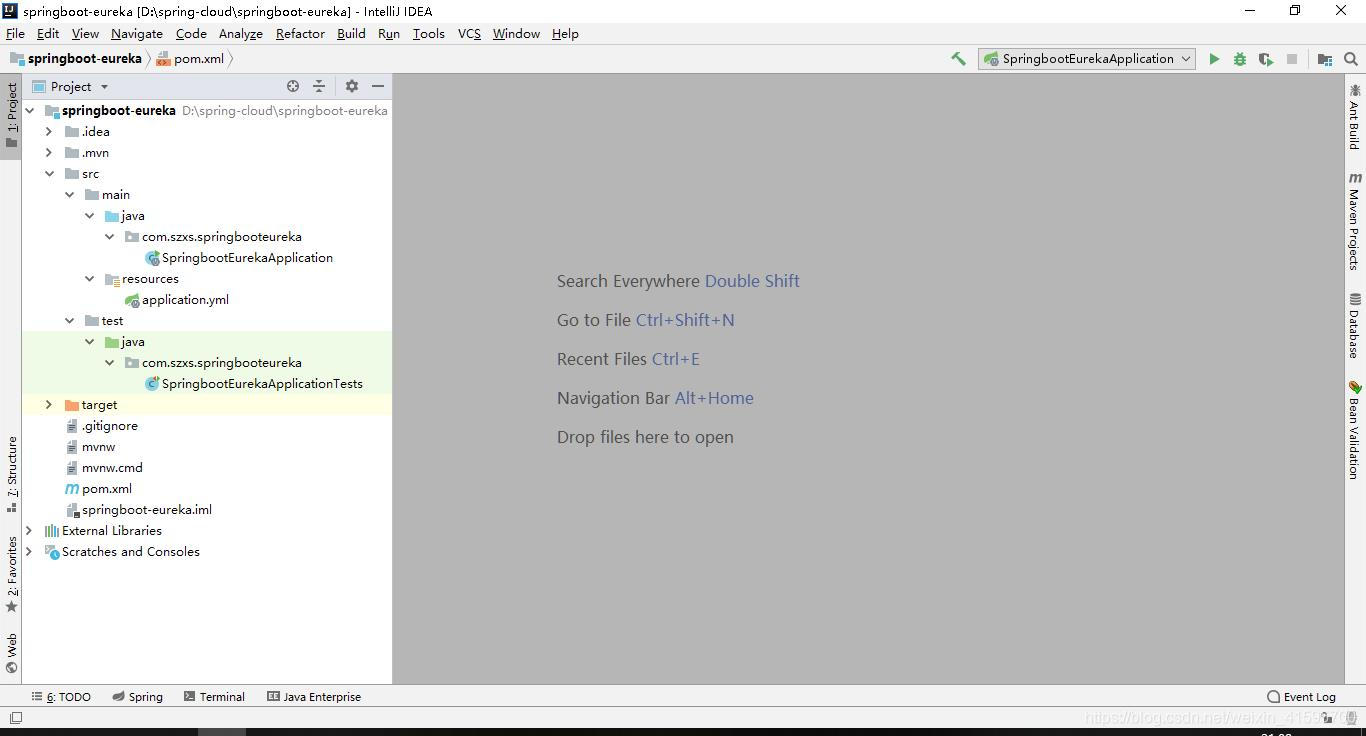Open the Build menu
Screen dimensions: 1366x736
[x=351, y=34]
